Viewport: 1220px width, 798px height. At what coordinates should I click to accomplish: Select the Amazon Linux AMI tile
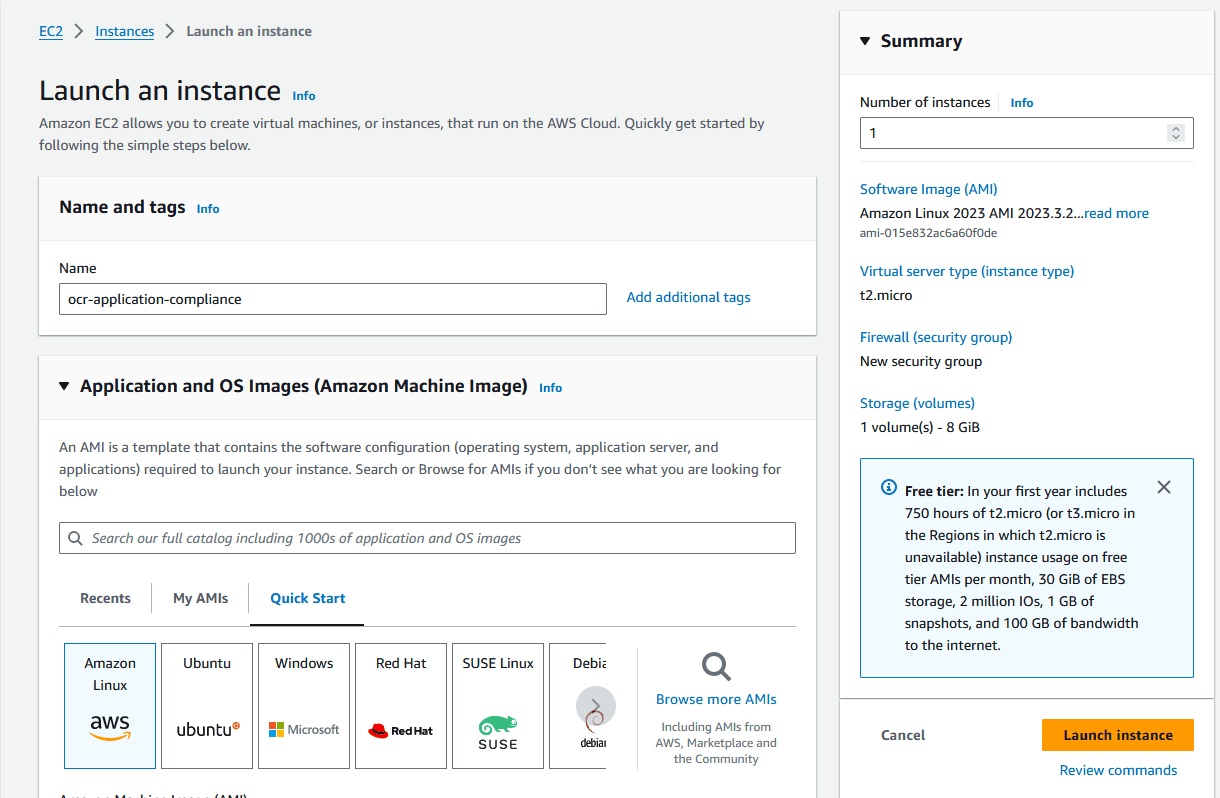pos(110,706)
